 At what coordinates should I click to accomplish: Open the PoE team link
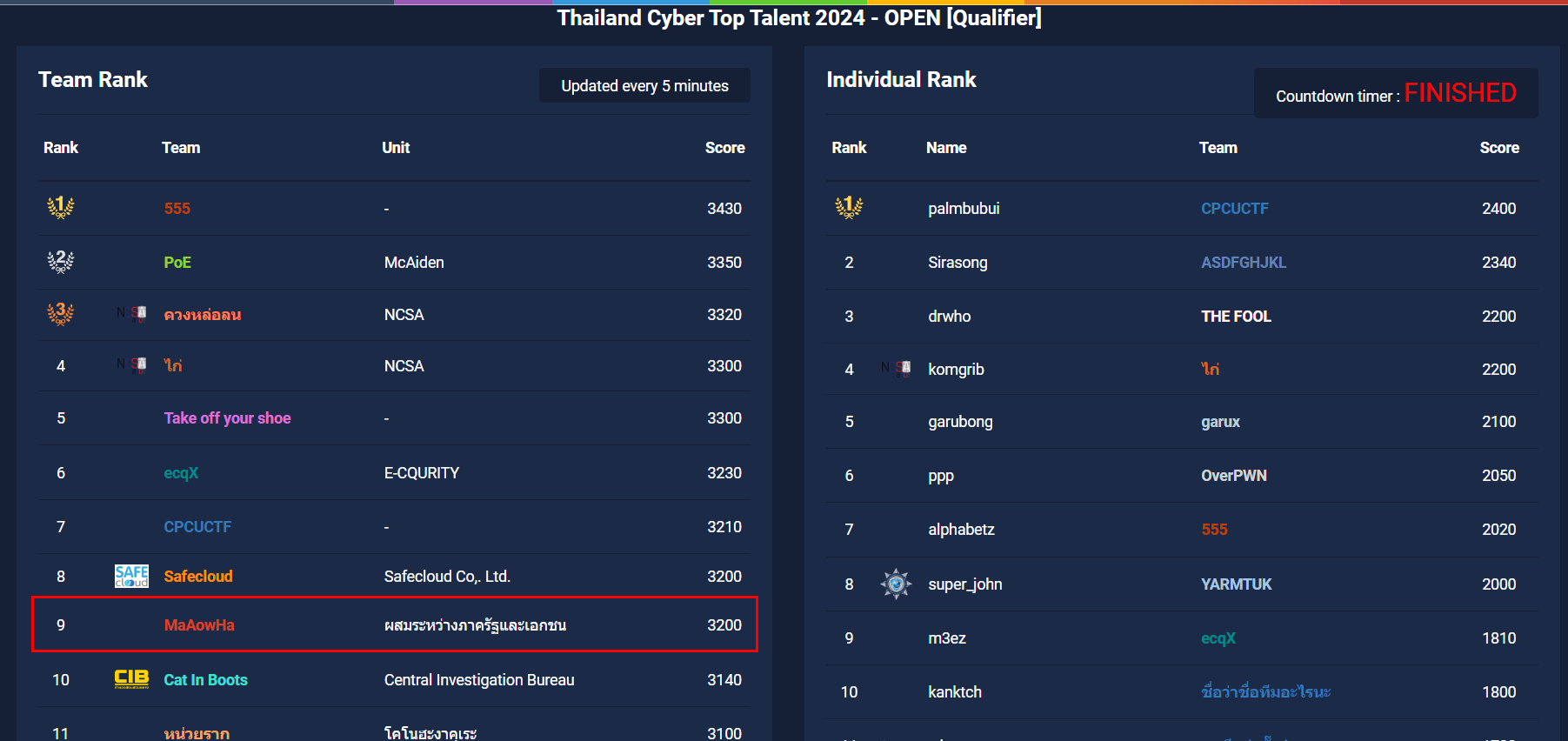(x=177, y=263)
